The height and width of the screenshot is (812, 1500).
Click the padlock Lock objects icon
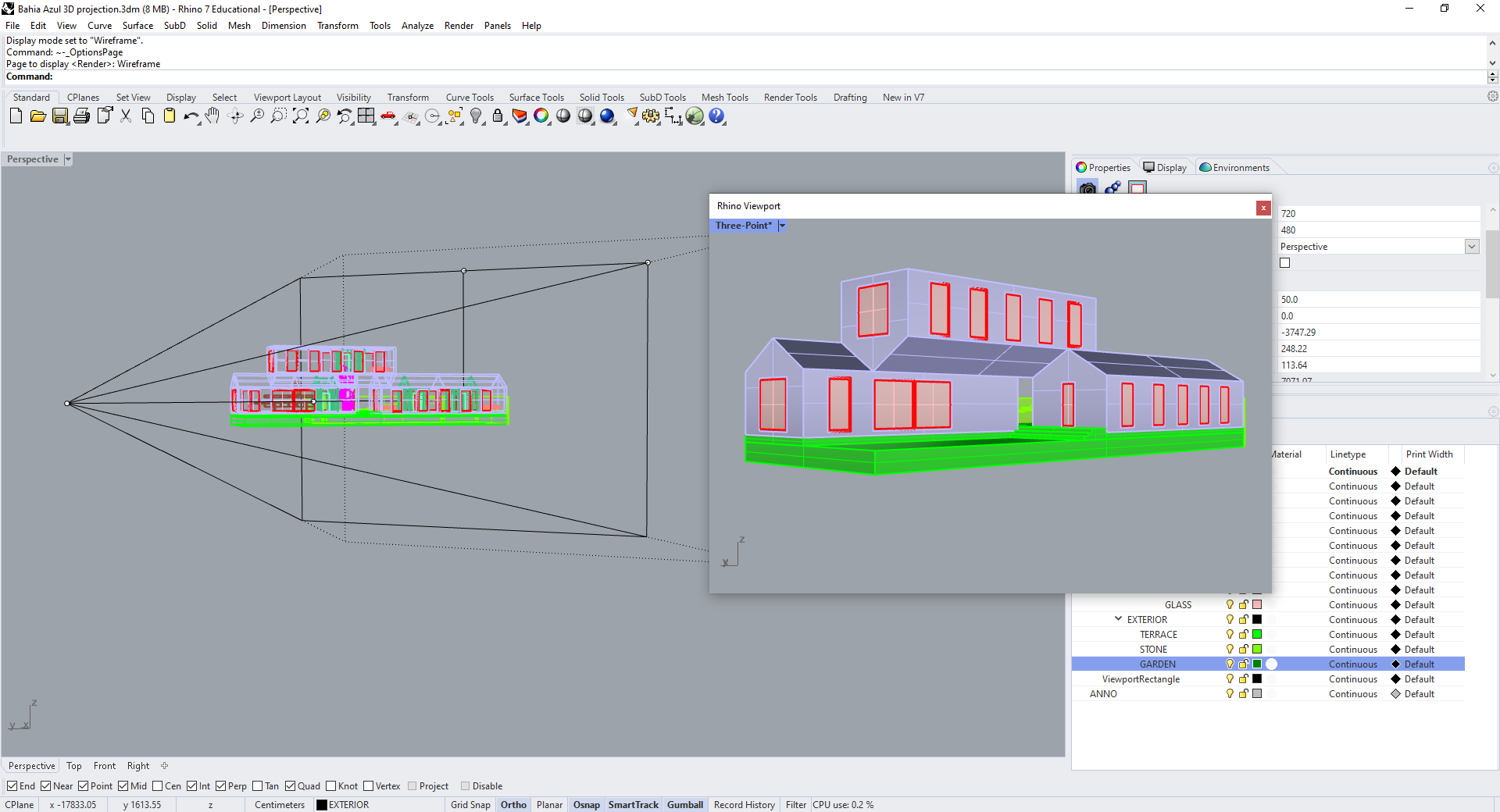[x=498, y=116]
